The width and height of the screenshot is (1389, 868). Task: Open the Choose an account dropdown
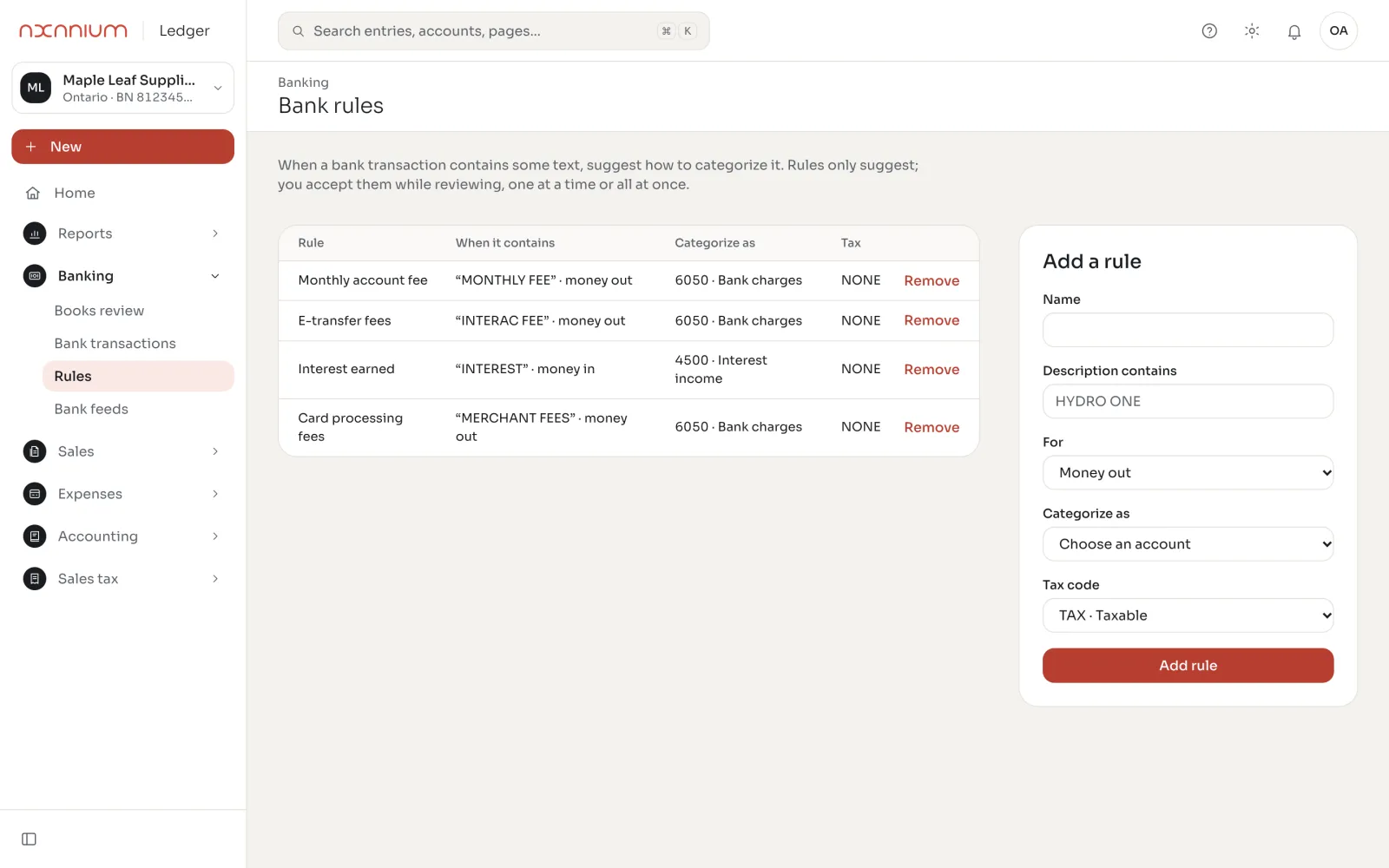tap(1188, 544)
